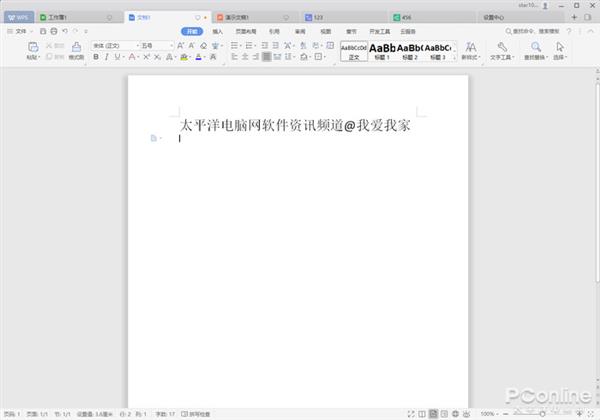The width and height of the screenshot is (600, 420).
Task: Click the Cut scissors icon
Action: pyautogui.click(x=49, y=46)
